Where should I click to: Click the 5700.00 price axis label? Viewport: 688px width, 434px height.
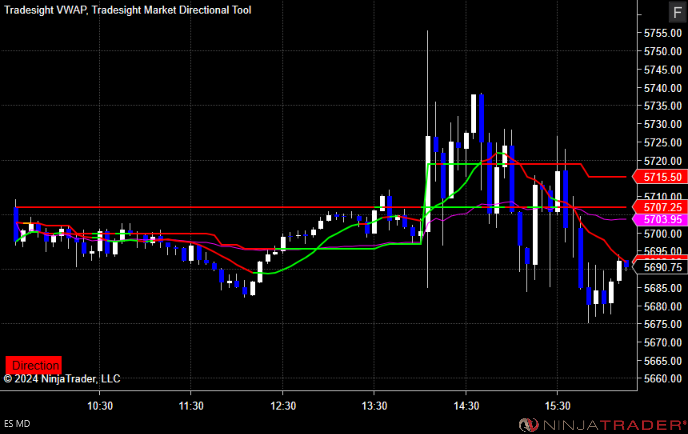tap(663, 233)
